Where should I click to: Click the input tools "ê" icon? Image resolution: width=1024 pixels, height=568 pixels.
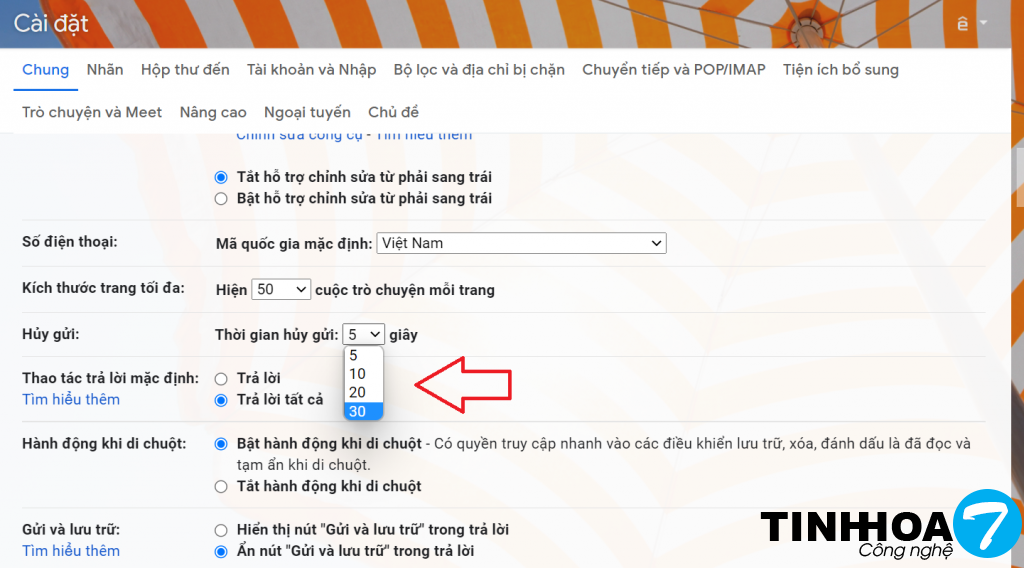(962, 23)
